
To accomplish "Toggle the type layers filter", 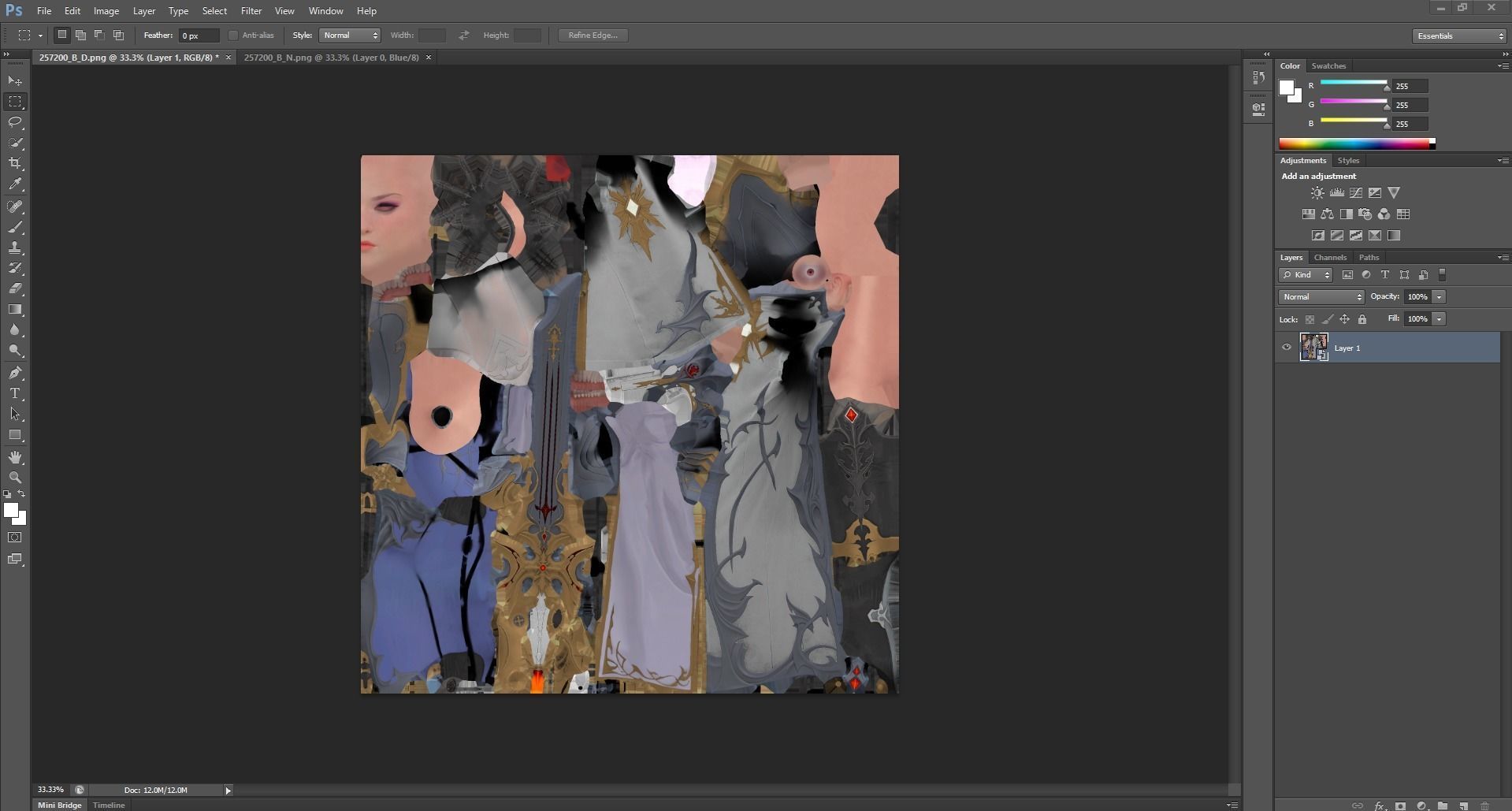I will pos(1385,275).
